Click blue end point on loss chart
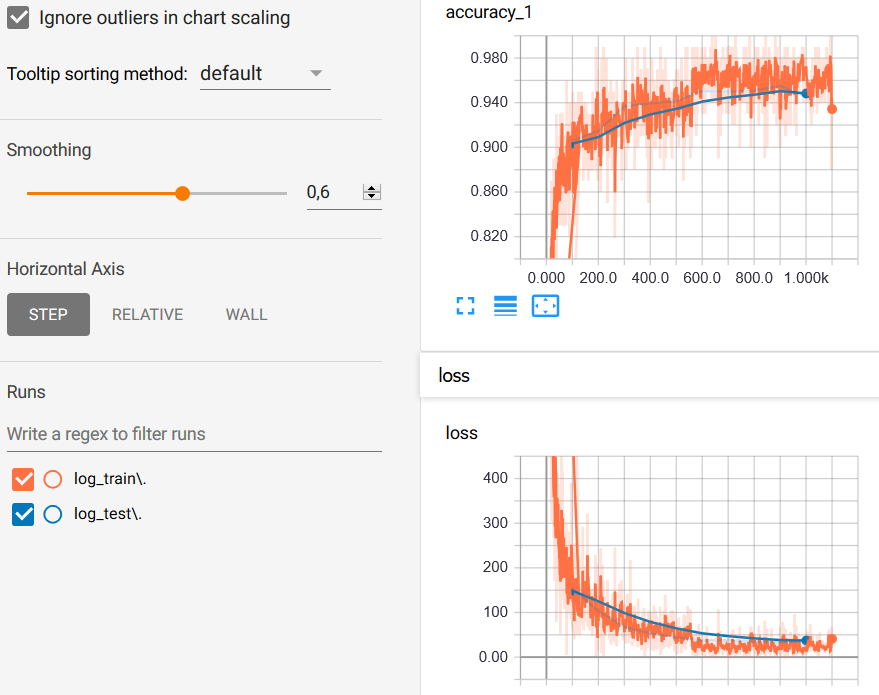Screen dimensions: 879x695 806,640
